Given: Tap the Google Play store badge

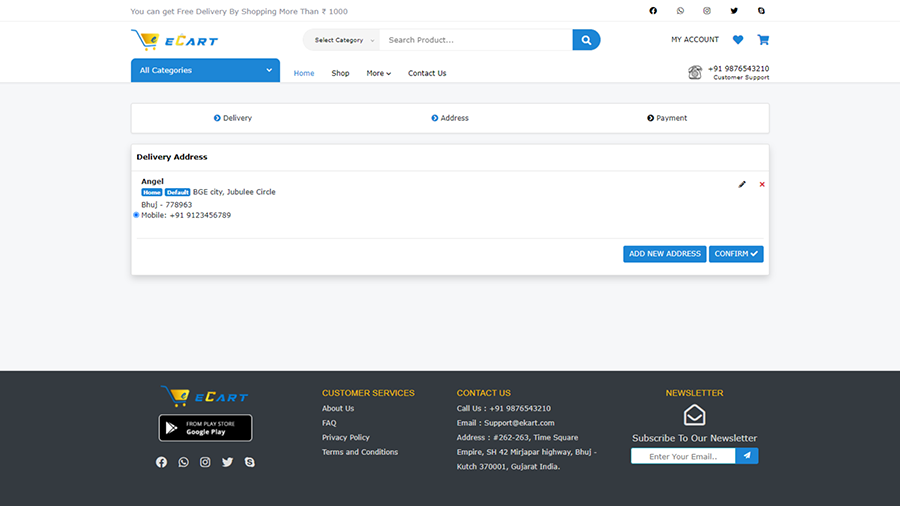Looking at the screenshot, I should point(205,428).
